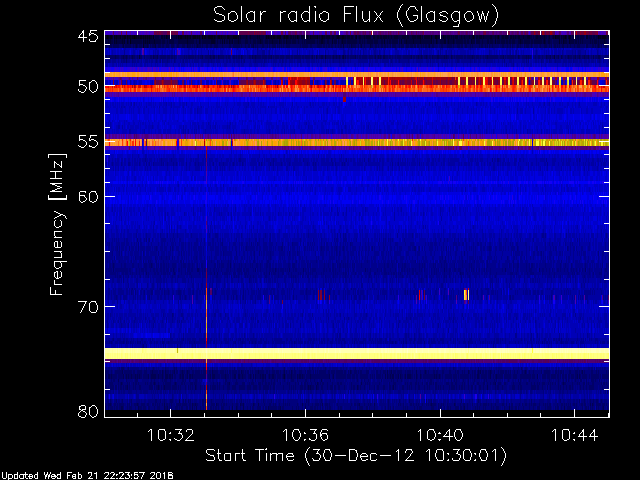
Task: Click the time tick label "10:40"
Action: (440, 435)
